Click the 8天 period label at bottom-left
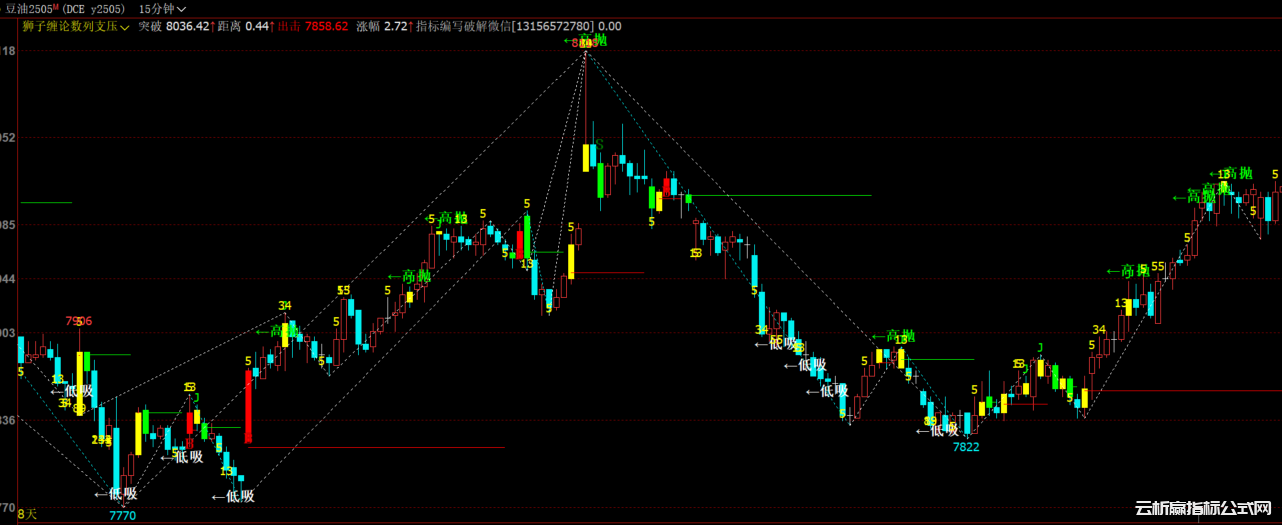 coord(26,514)
